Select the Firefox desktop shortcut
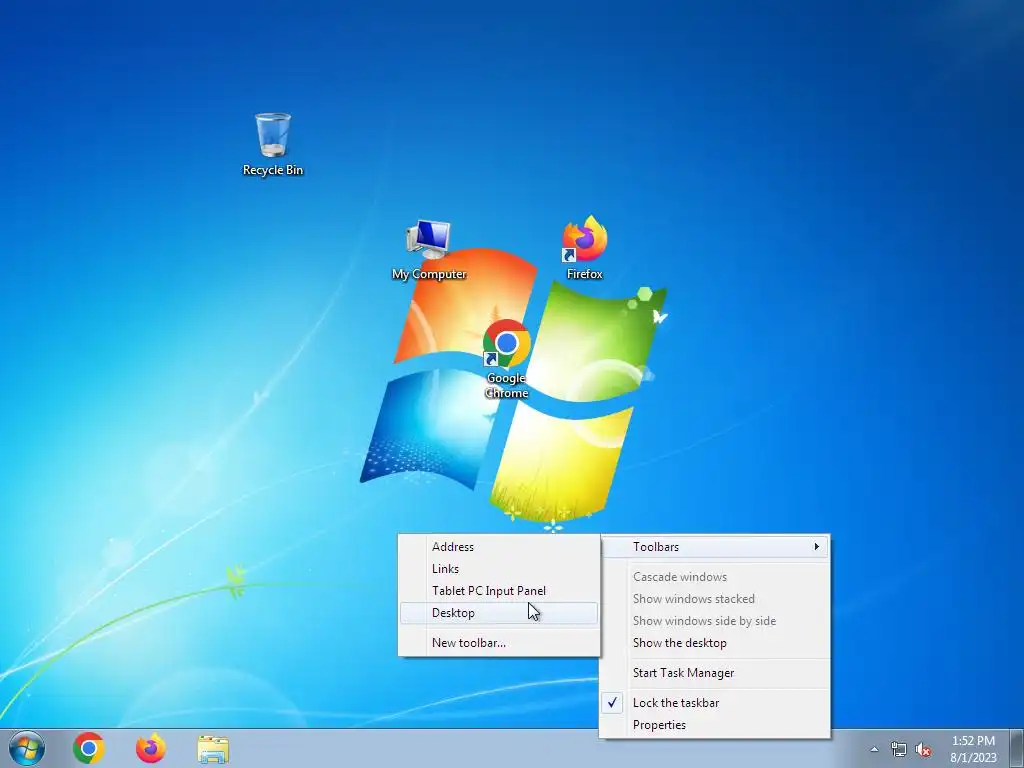Screen dimensions: 1024x768 coord(584,248)
